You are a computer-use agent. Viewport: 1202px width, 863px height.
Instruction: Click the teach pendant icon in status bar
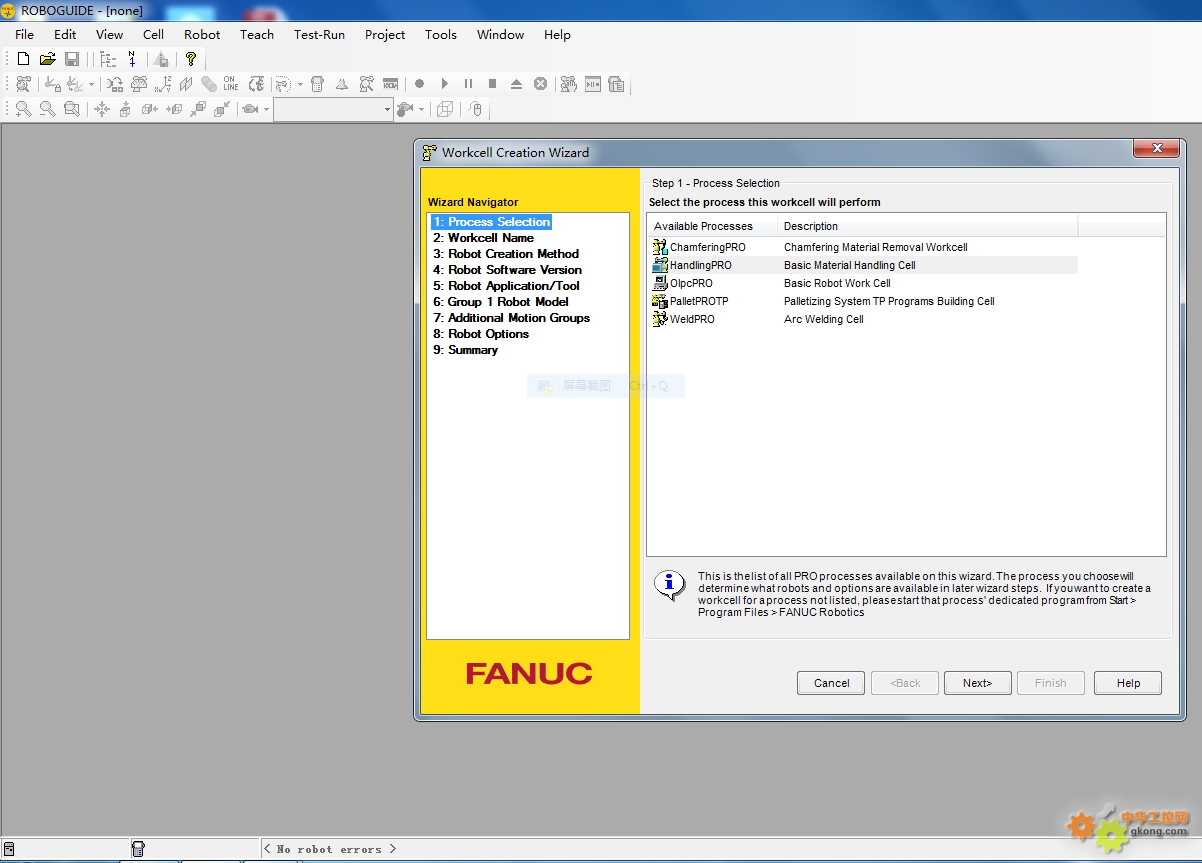click(138, 849)
